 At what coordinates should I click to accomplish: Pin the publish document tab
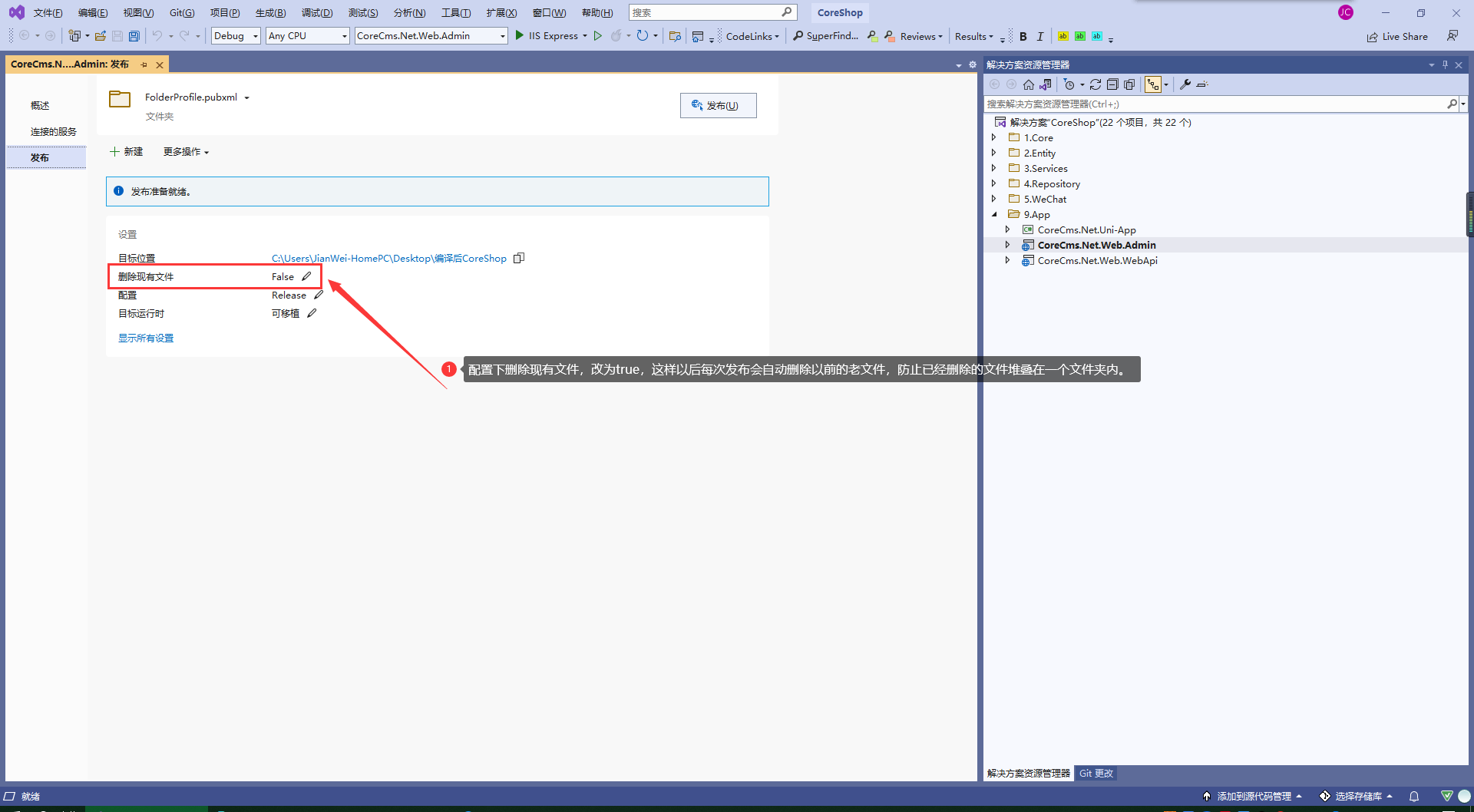[x=144, y=64]
